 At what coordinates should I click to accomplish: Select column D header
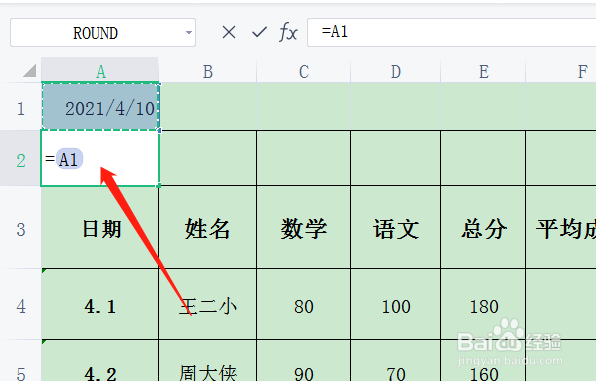click(x=396, y=71)
